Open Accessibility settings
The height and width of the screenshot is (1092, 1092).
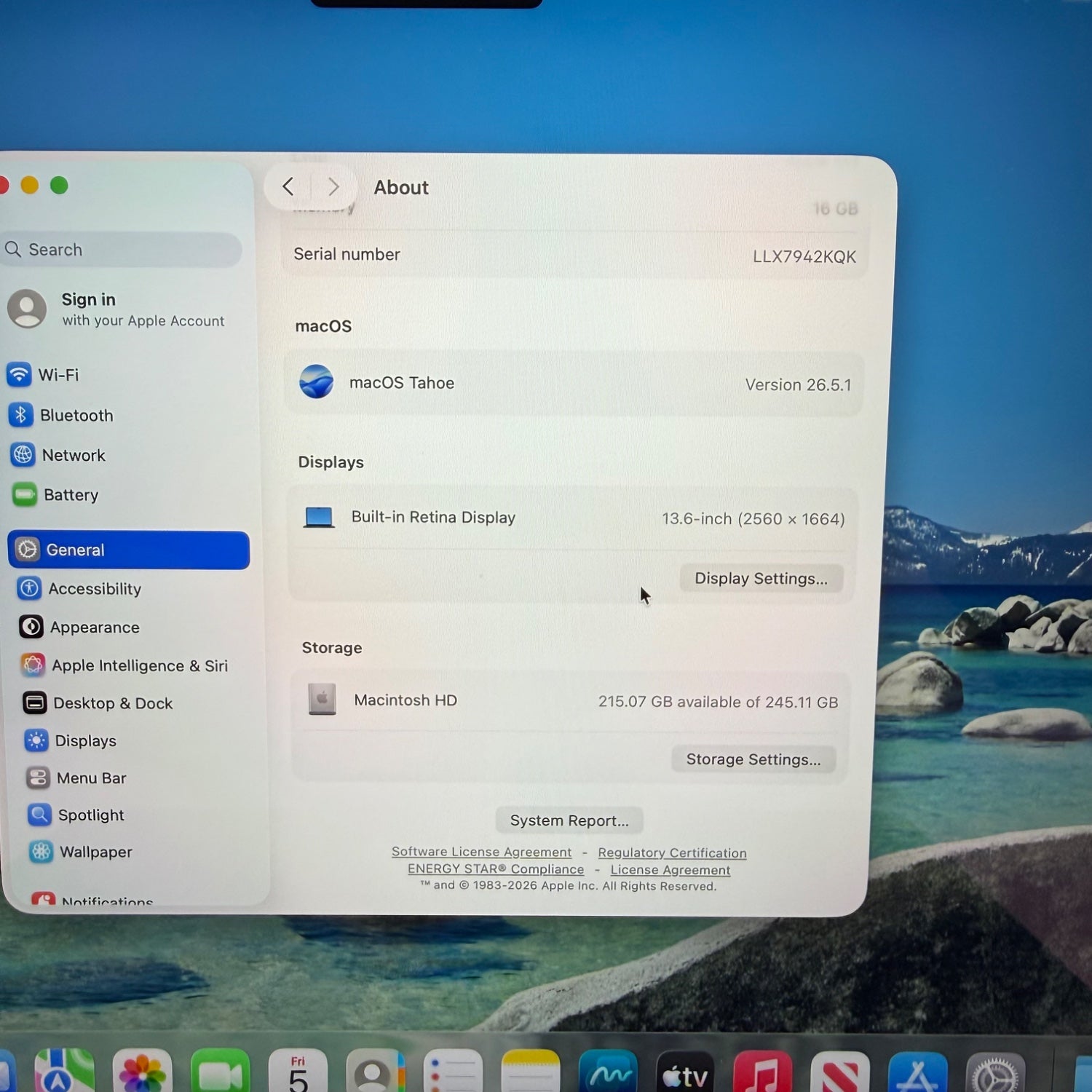[x=134, y=588]
